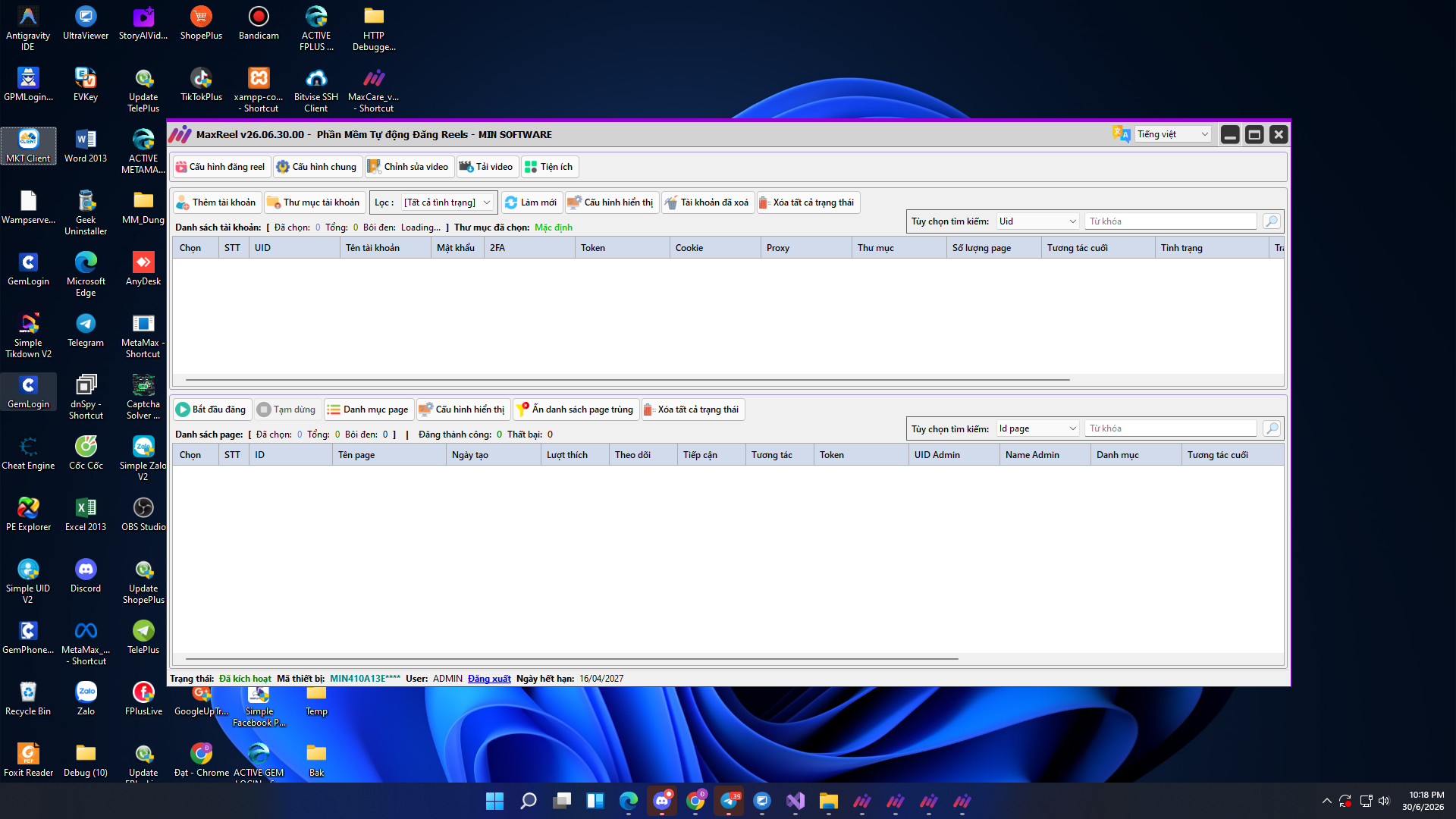
Task: Open Visual Studio from taskbar
Action: coord(795,801)
